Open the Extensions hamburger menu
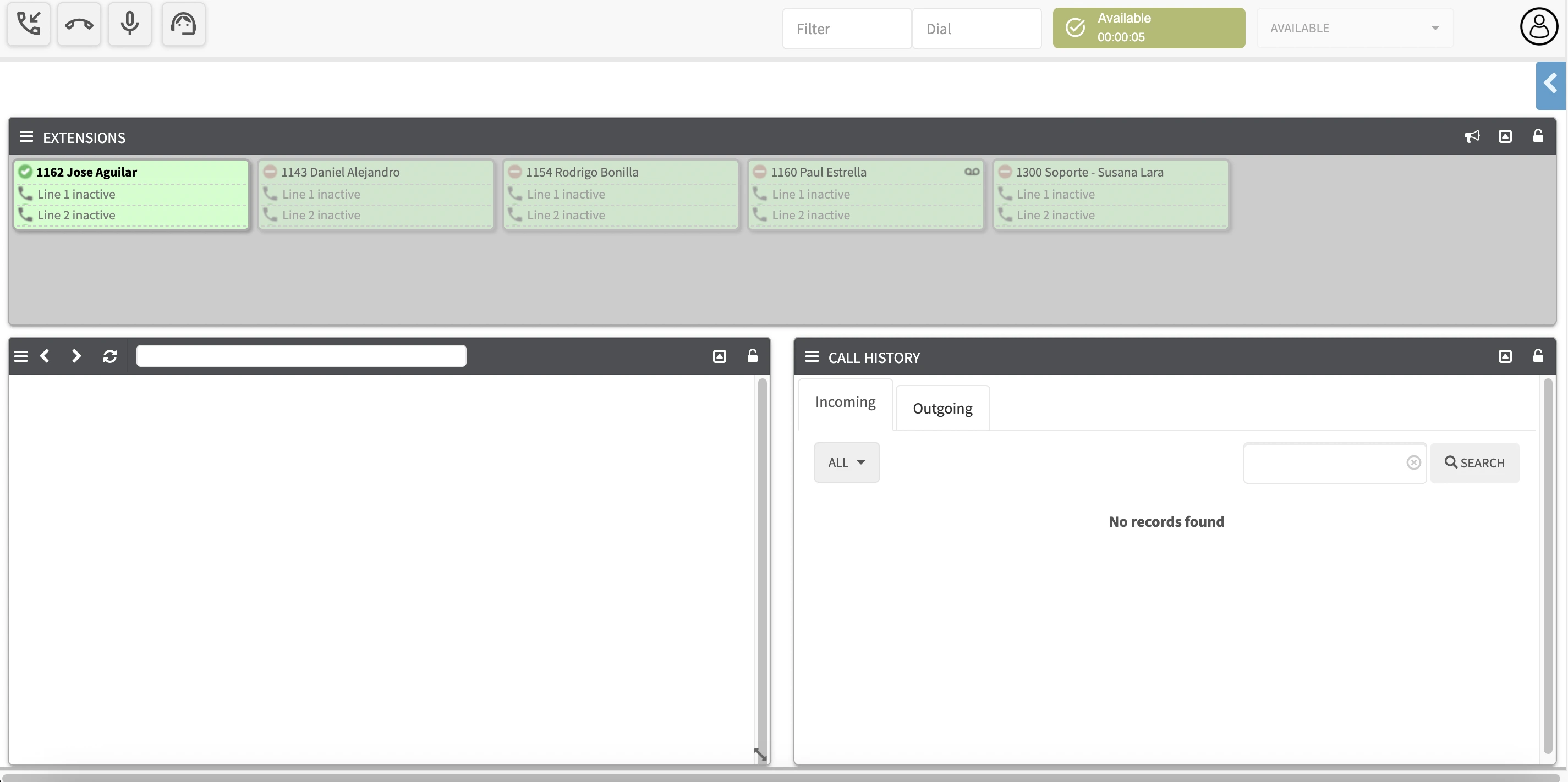This screenshot has width=1568, height=782. 25,136
